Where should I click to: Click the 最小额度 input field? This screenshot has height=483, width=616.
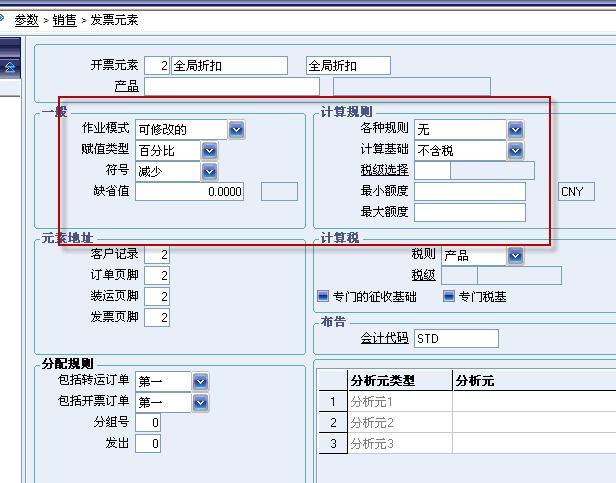point(469,191)
